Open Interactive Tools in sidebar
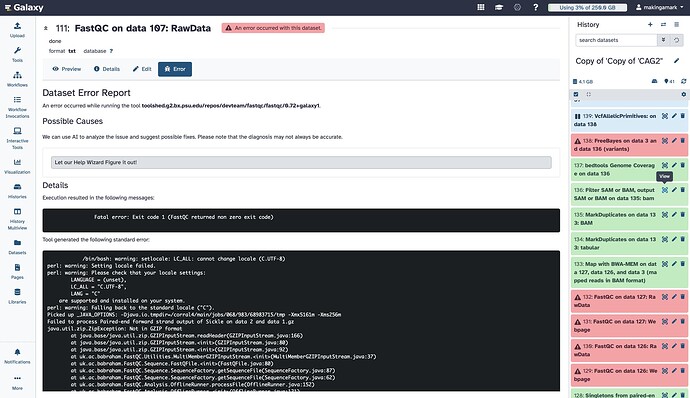The width and height of the screenshot is (690, 398). point(17,138)
